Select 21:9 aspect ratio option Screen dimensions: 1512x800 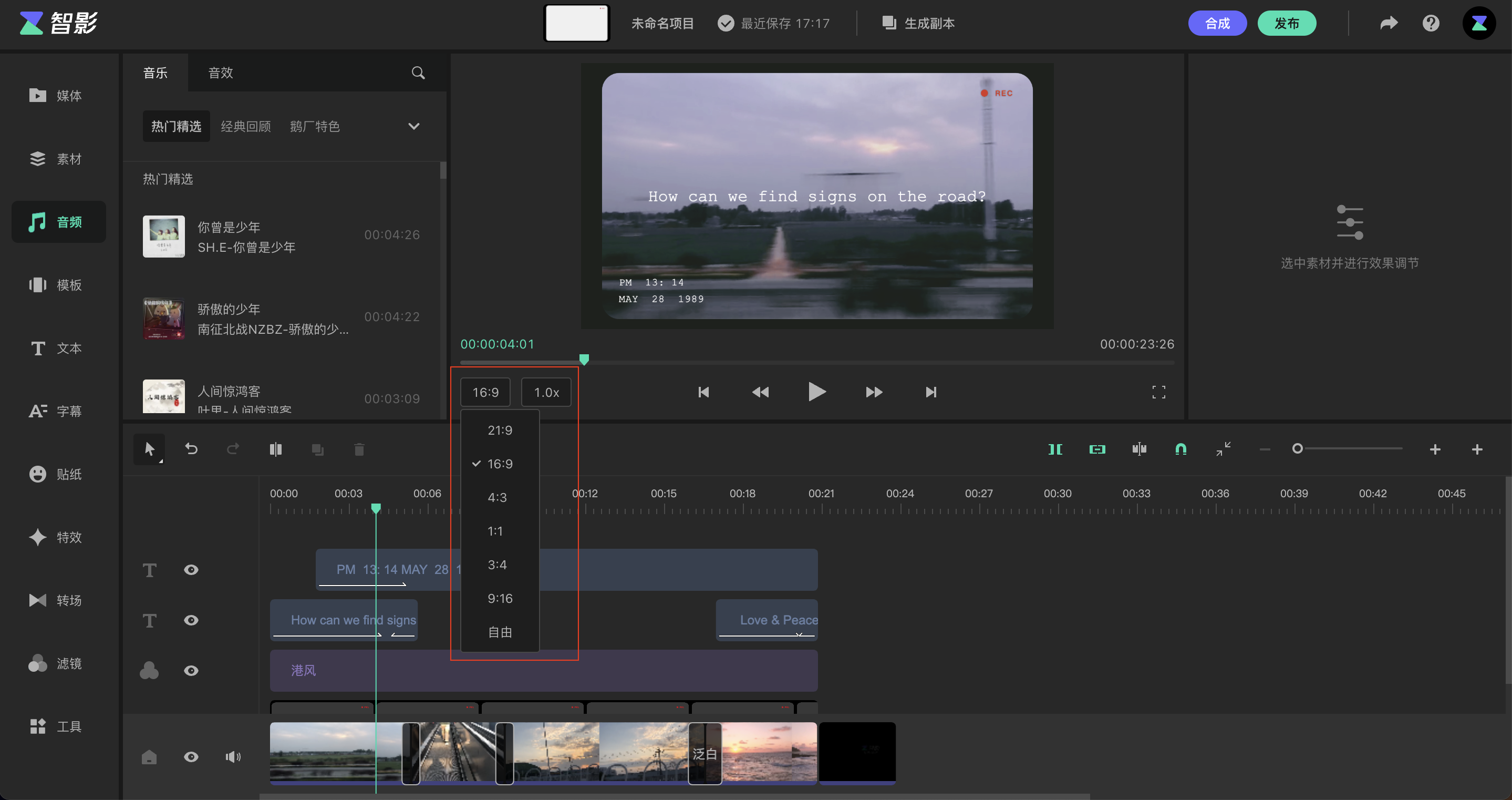tap(500, 430)
